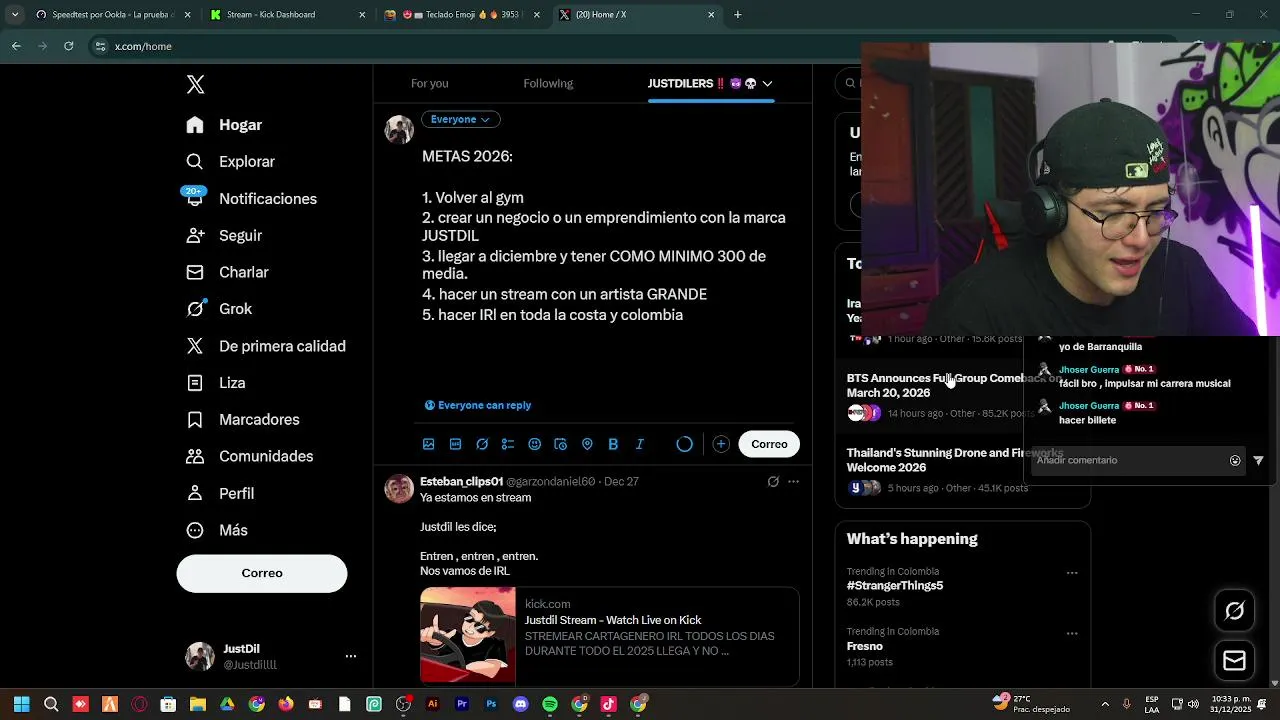Open options for #StrangerThings5 trend
Screen dimensions: 1280x720
point(1072,573)
